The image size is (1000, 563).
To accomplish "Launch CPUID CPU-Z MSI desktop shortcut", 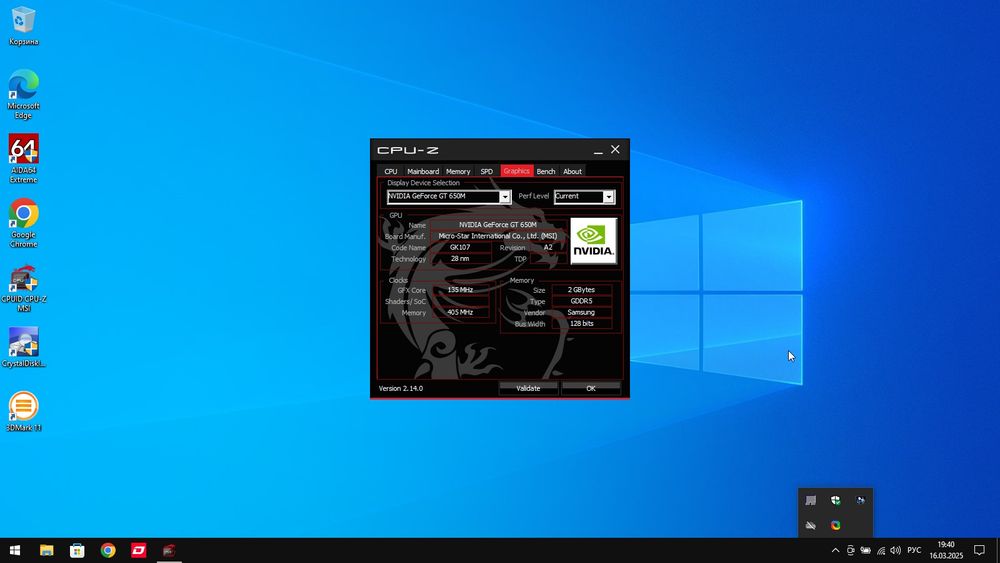I will coord(24,288).
